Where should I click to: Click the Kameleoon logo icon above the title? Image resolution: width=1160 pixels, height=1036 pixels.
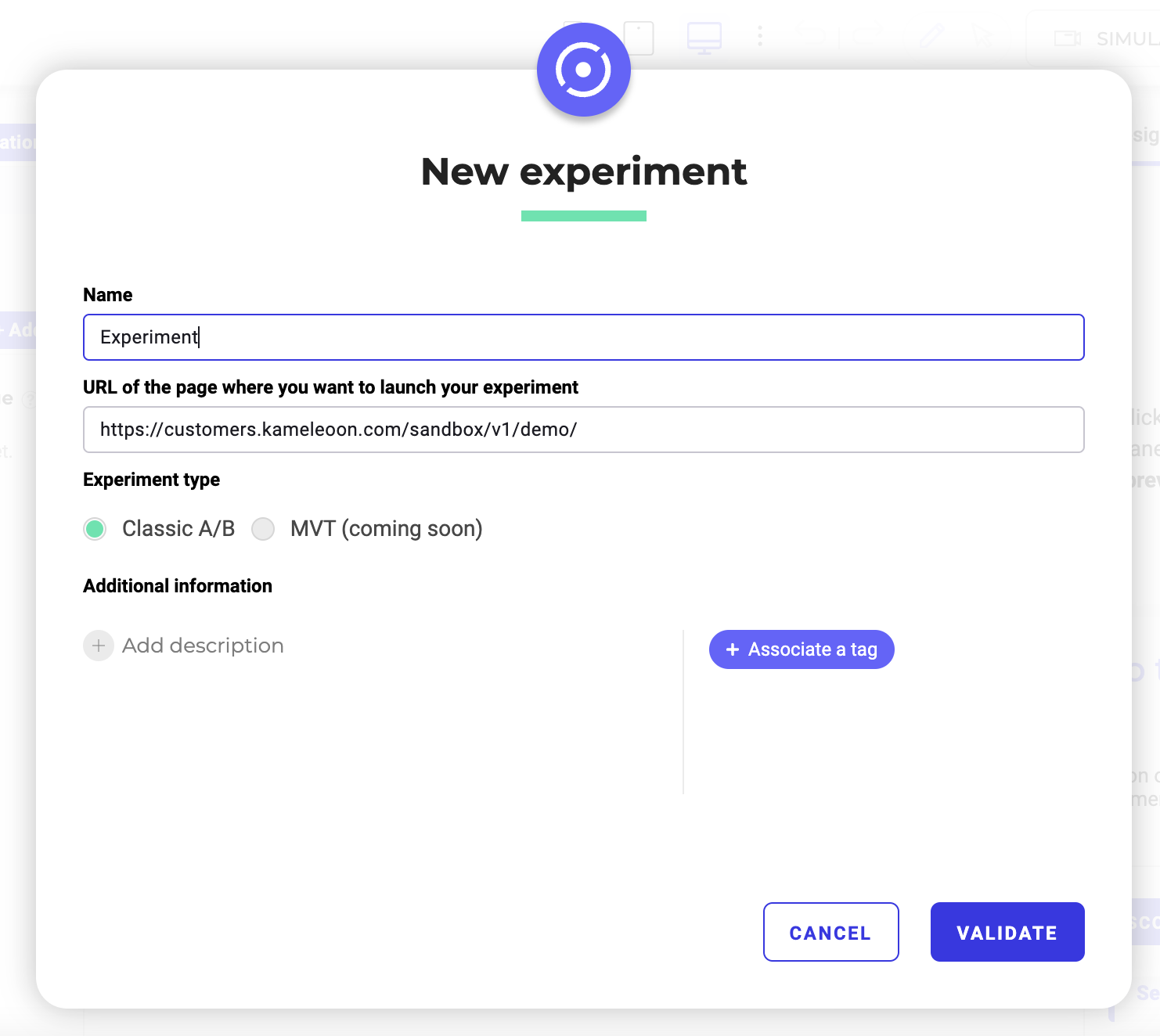coord(584,70)
